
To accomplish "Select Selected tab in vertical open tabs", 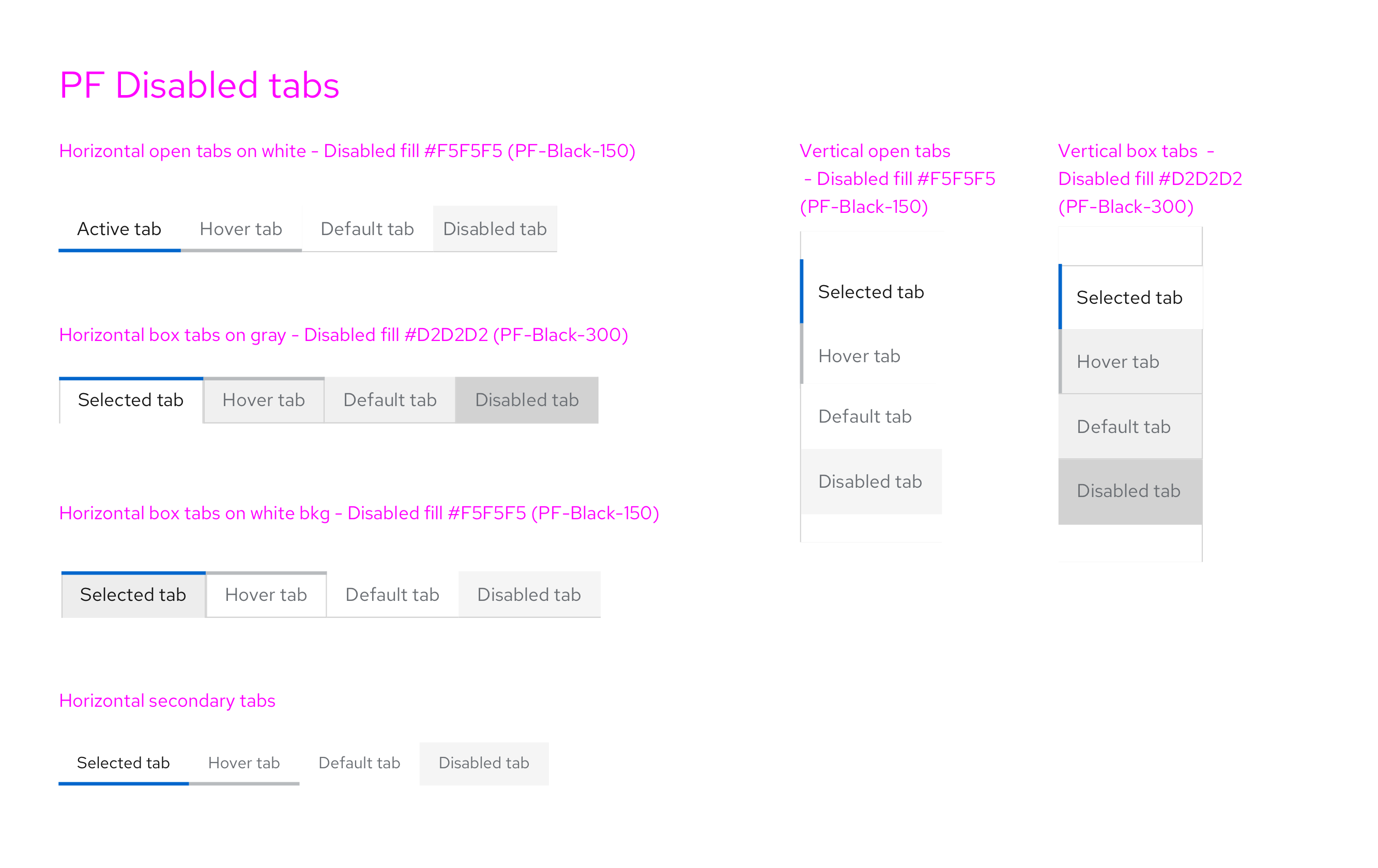I will 870,291.
